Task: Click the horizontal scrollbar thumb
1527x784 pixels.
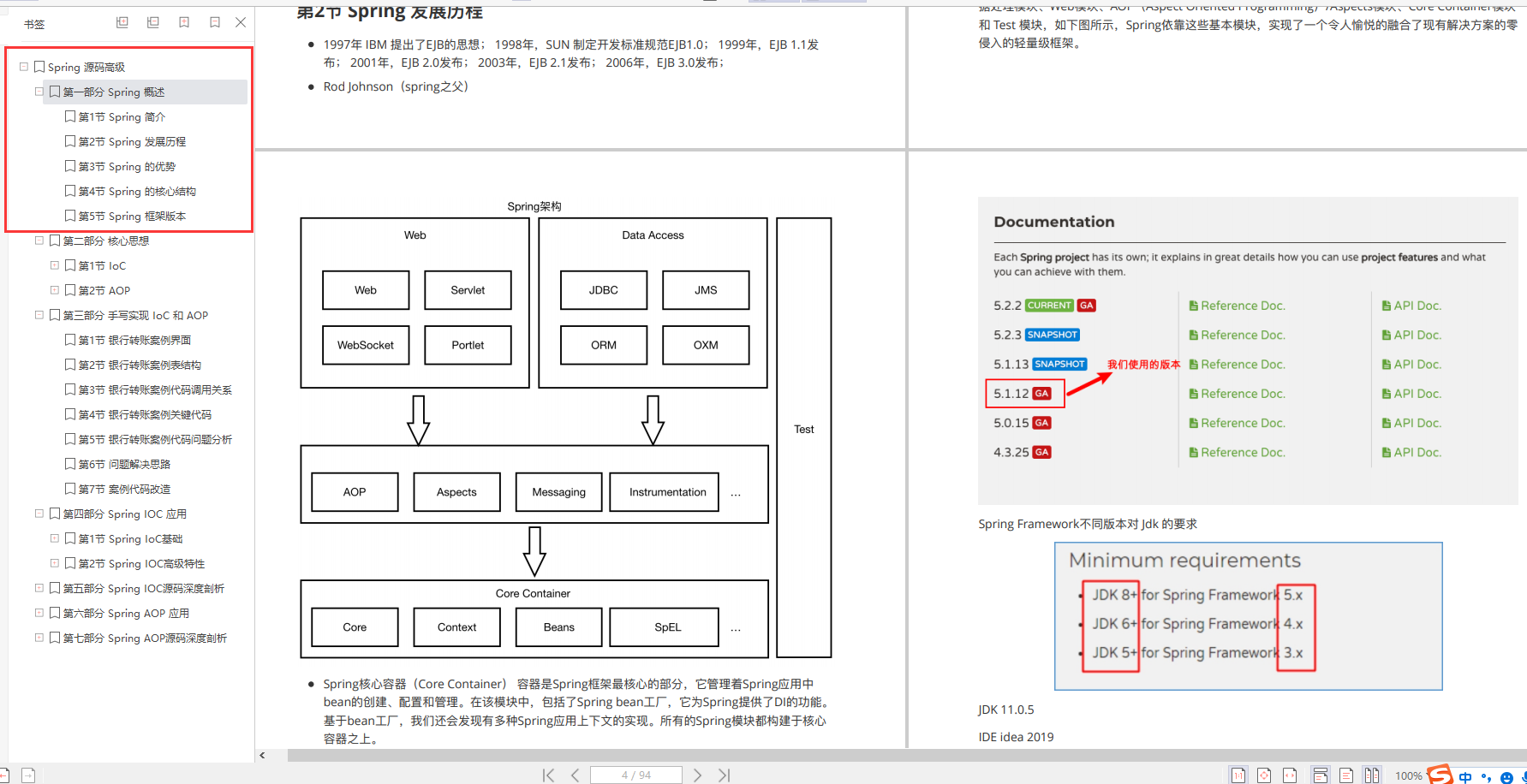Action: (x=907, y=755)
